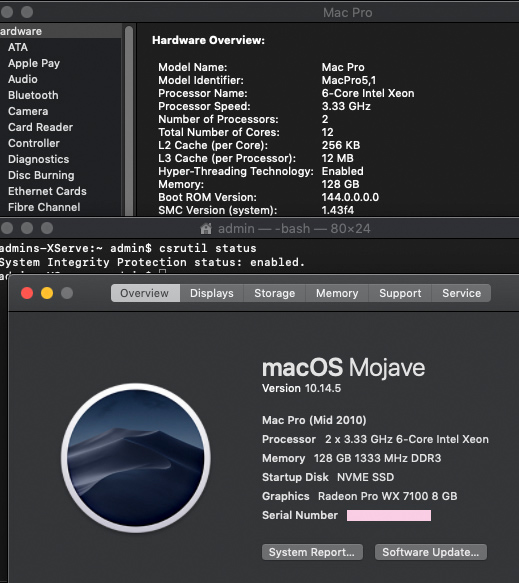Click the Hyper-Threading Technology value Enabled
The image size is (519, 583).
tap(342, 171)
